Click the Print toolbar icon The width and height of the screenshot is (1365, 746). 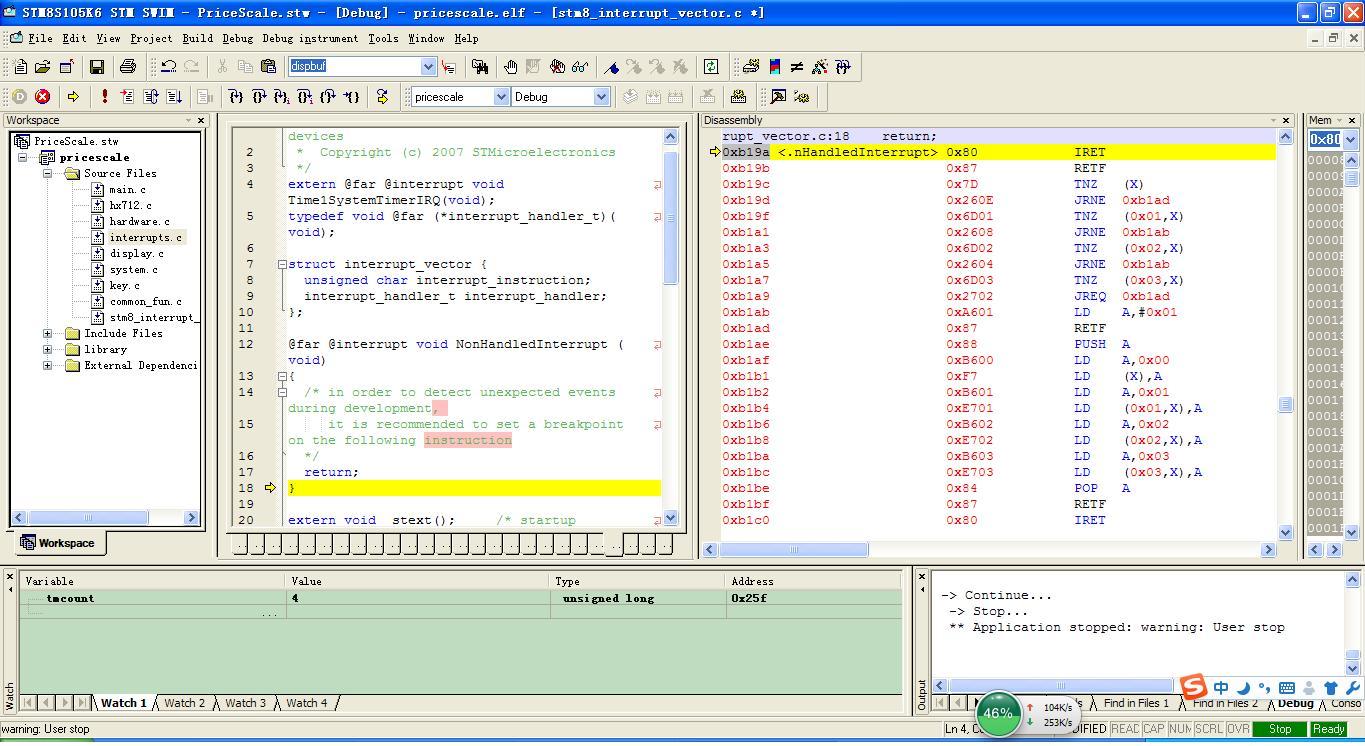[x=127, y=67]
